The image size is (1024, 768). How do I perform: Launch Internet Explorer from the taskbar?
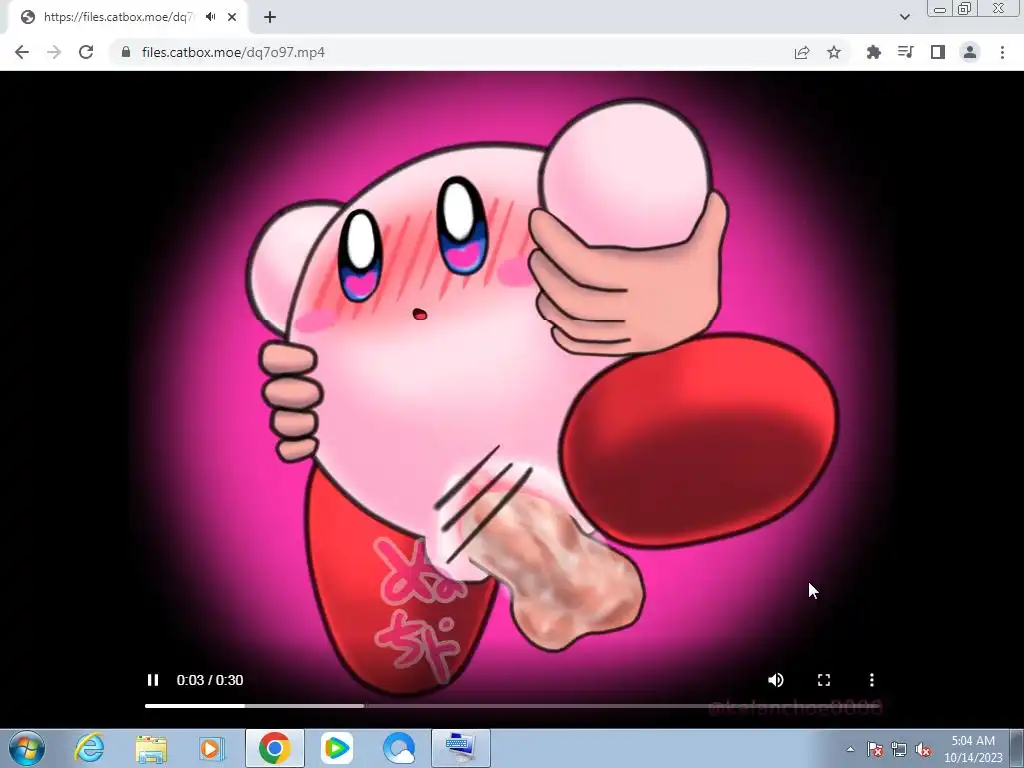point(89,748)
